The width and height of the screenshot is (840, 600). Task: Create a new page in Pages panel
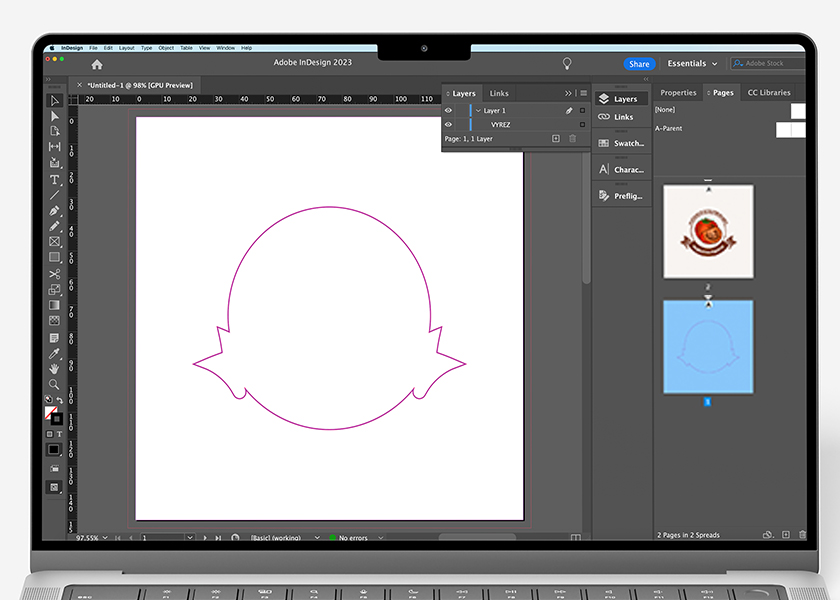(x=786, y=535)
